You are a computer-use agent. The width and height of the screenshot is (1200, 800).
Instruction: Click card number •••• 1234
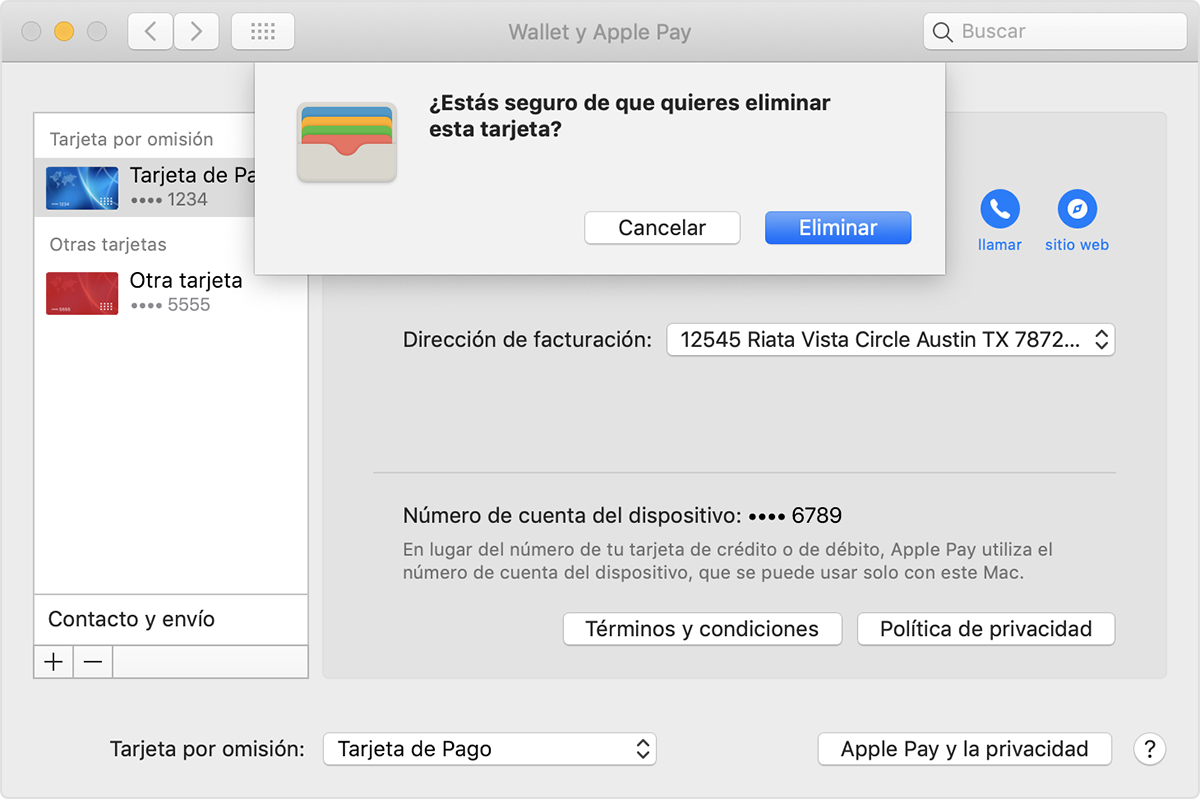click(x=169, y=200)
